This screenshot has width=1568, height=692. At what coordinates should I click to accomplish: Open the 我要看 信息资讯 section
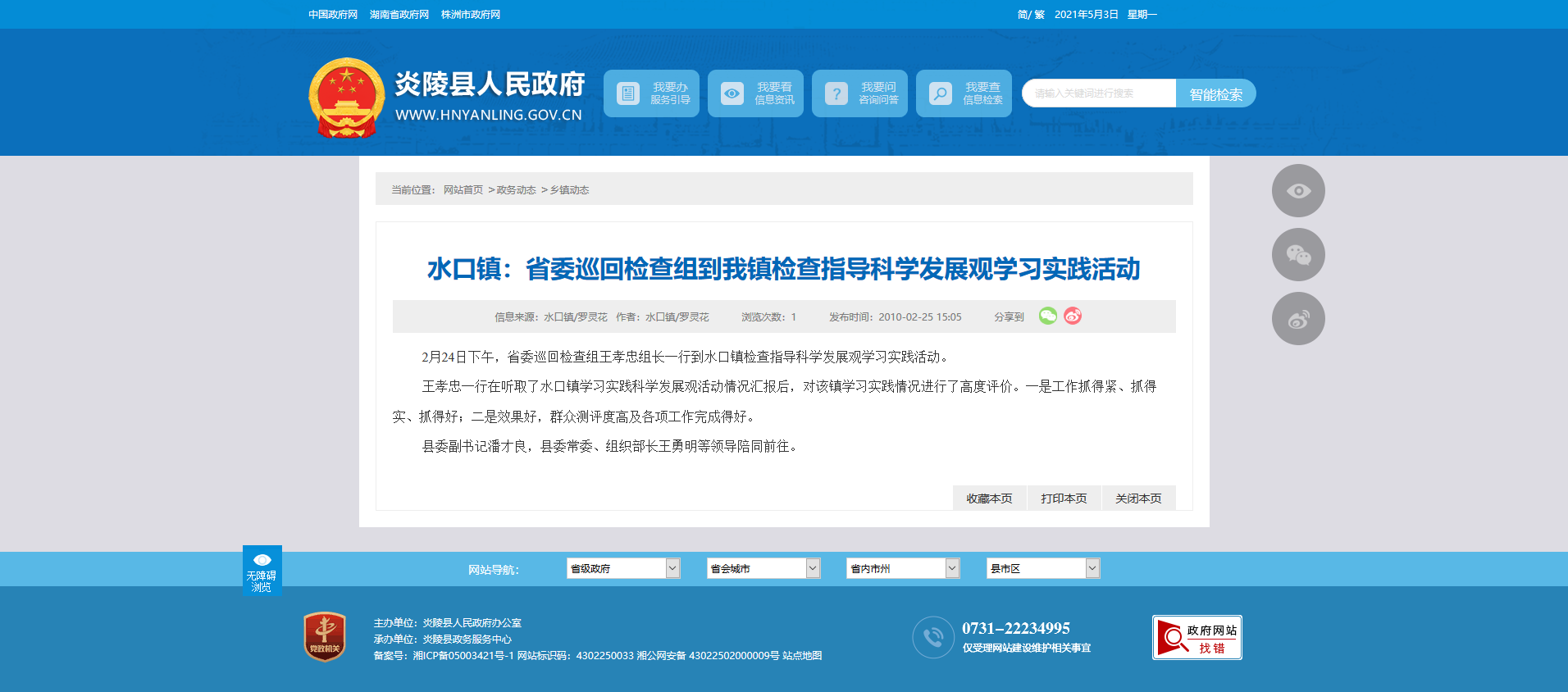755,93
